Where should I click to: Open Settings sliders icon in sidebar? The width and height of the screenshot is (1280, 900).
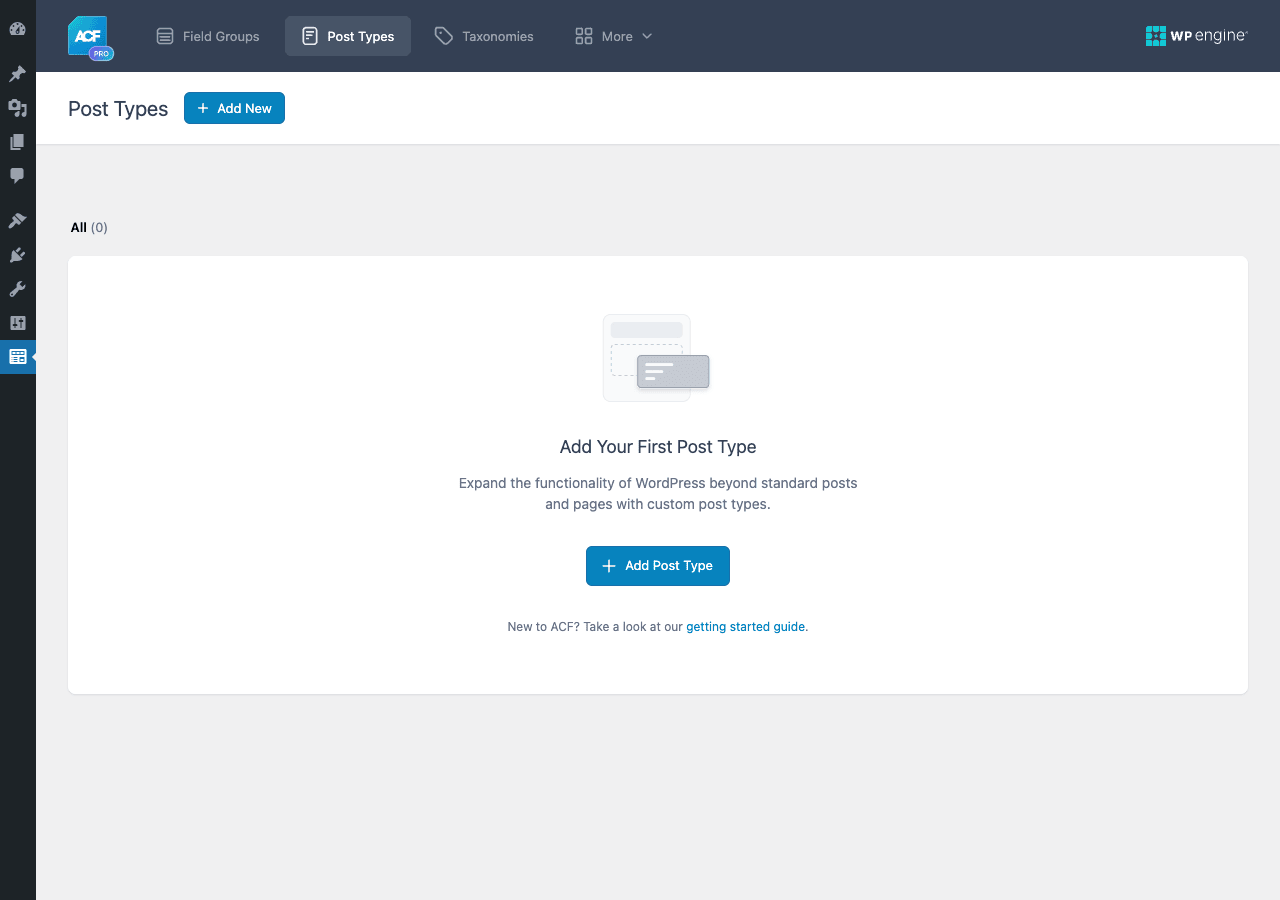point(17,323)
